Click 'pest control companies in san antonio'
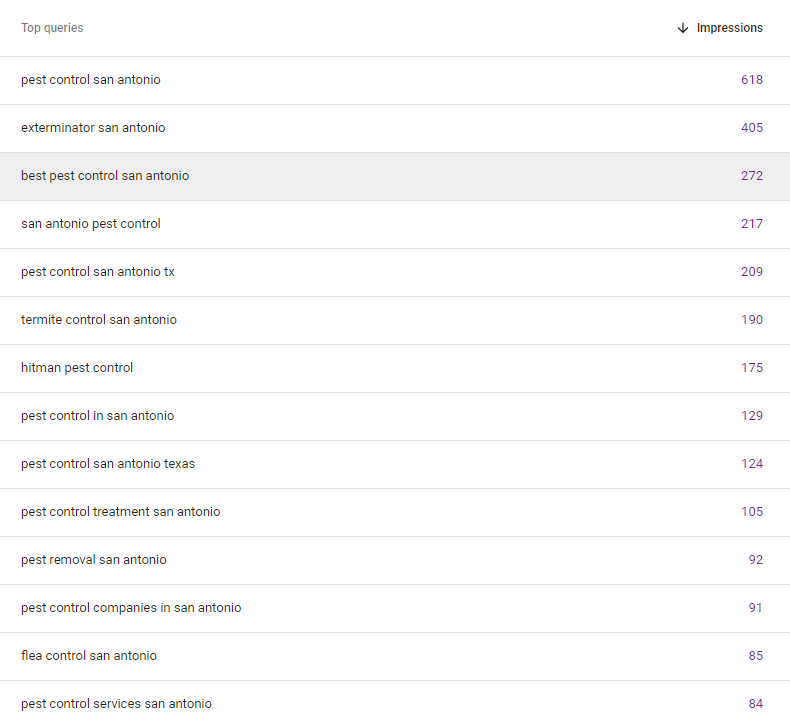This screenshot has height=727, width=790. 131,608
